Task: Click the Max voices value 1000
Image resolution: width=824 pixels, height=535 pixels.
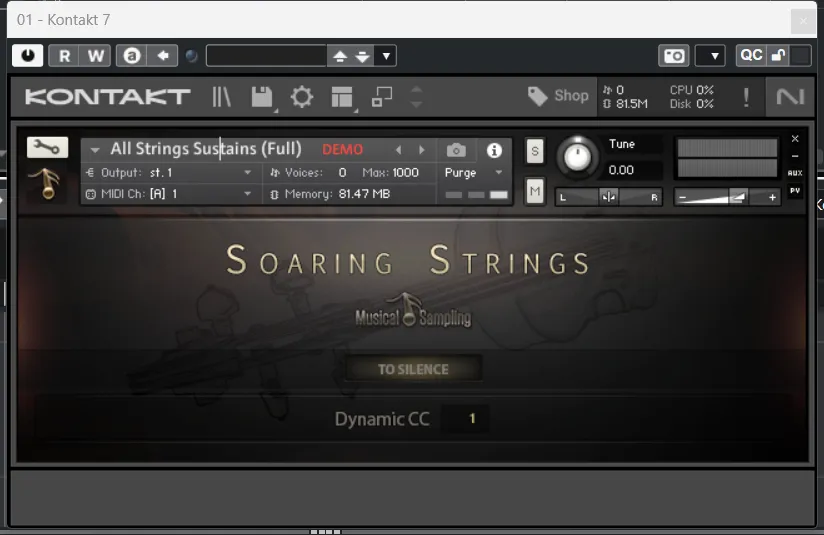Action: (405, 173)
